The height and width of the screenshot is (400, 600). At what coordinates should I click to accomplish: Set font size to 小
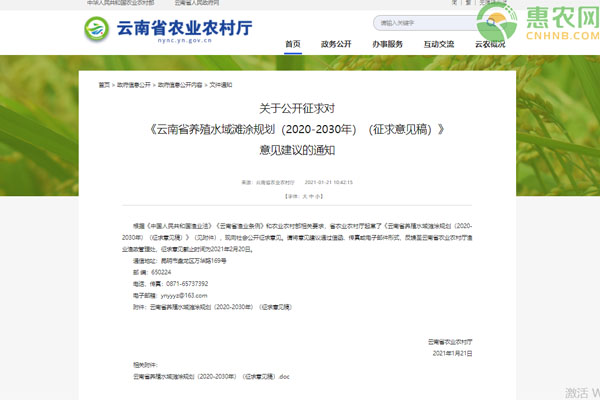[318, 196]
